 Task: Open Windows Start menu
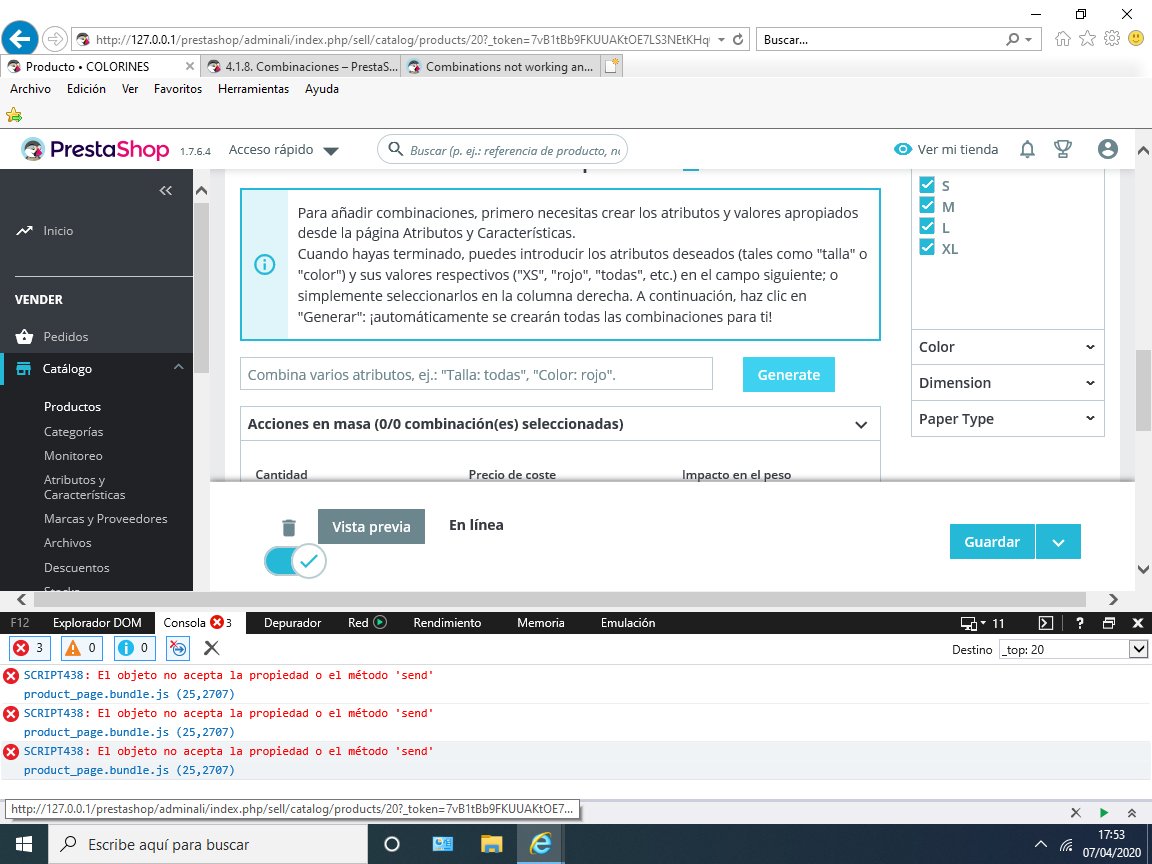pyautogui.click(x=24, y=844)
